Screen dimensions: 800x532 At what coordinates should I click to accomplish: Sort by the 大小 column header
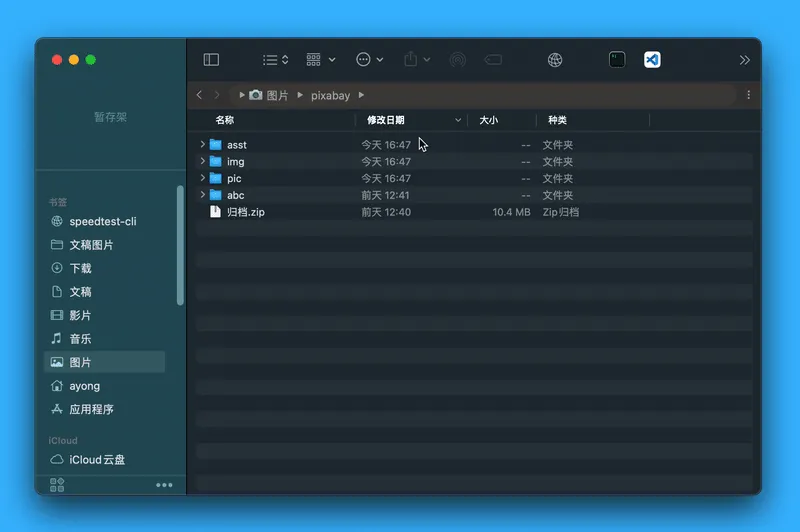pyautogui.click(x=488, y=120)
